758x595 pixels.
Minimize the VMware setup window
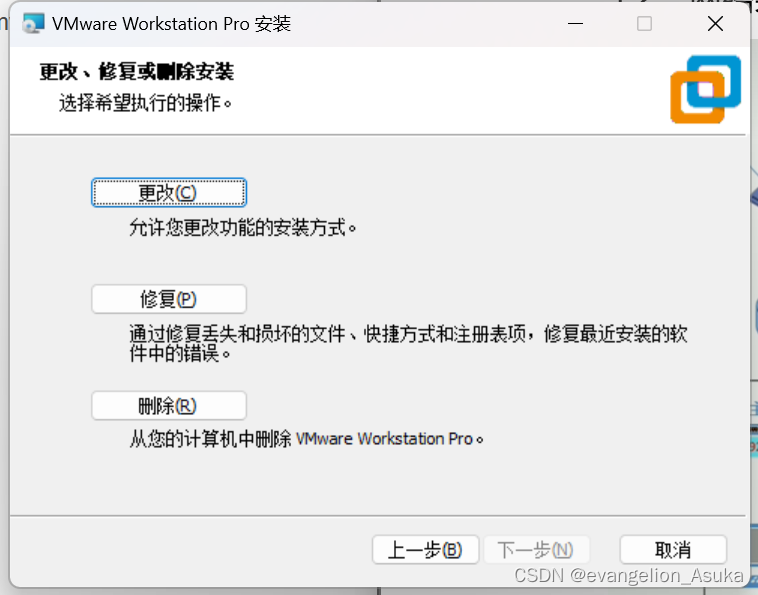coord(575,23)
